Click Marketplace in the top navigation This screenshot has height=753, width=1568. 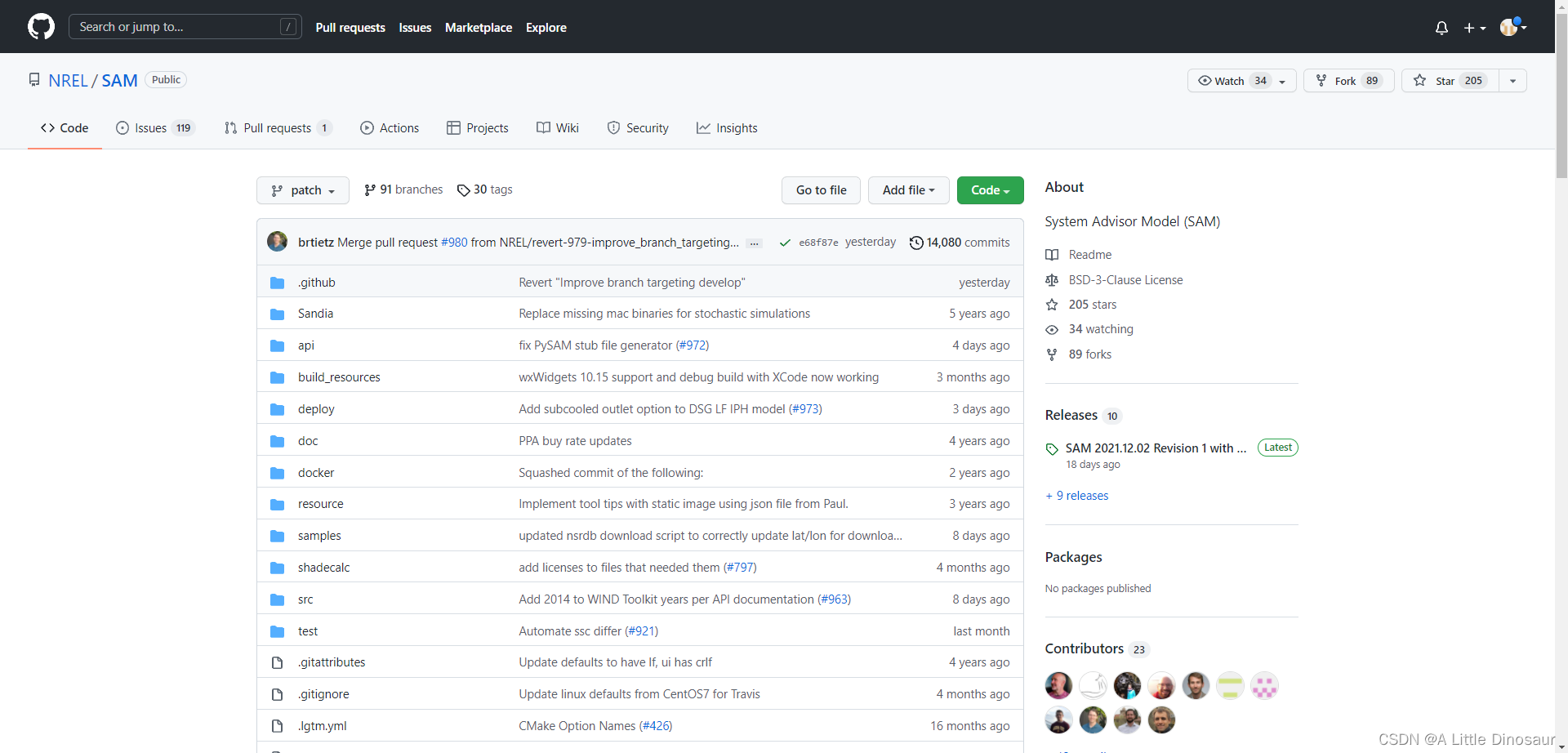click(x=479, y=28)
